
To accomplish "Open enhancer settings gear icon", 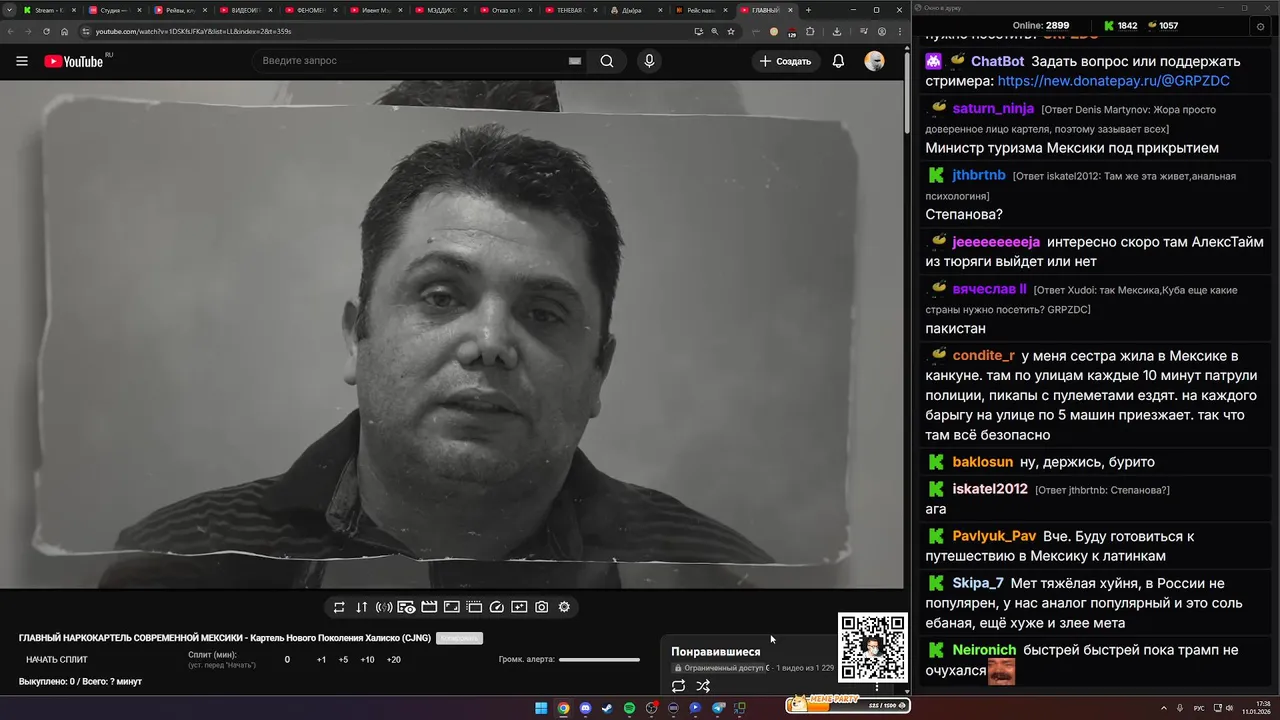I will pyautogui.click(x=564, y=607).
